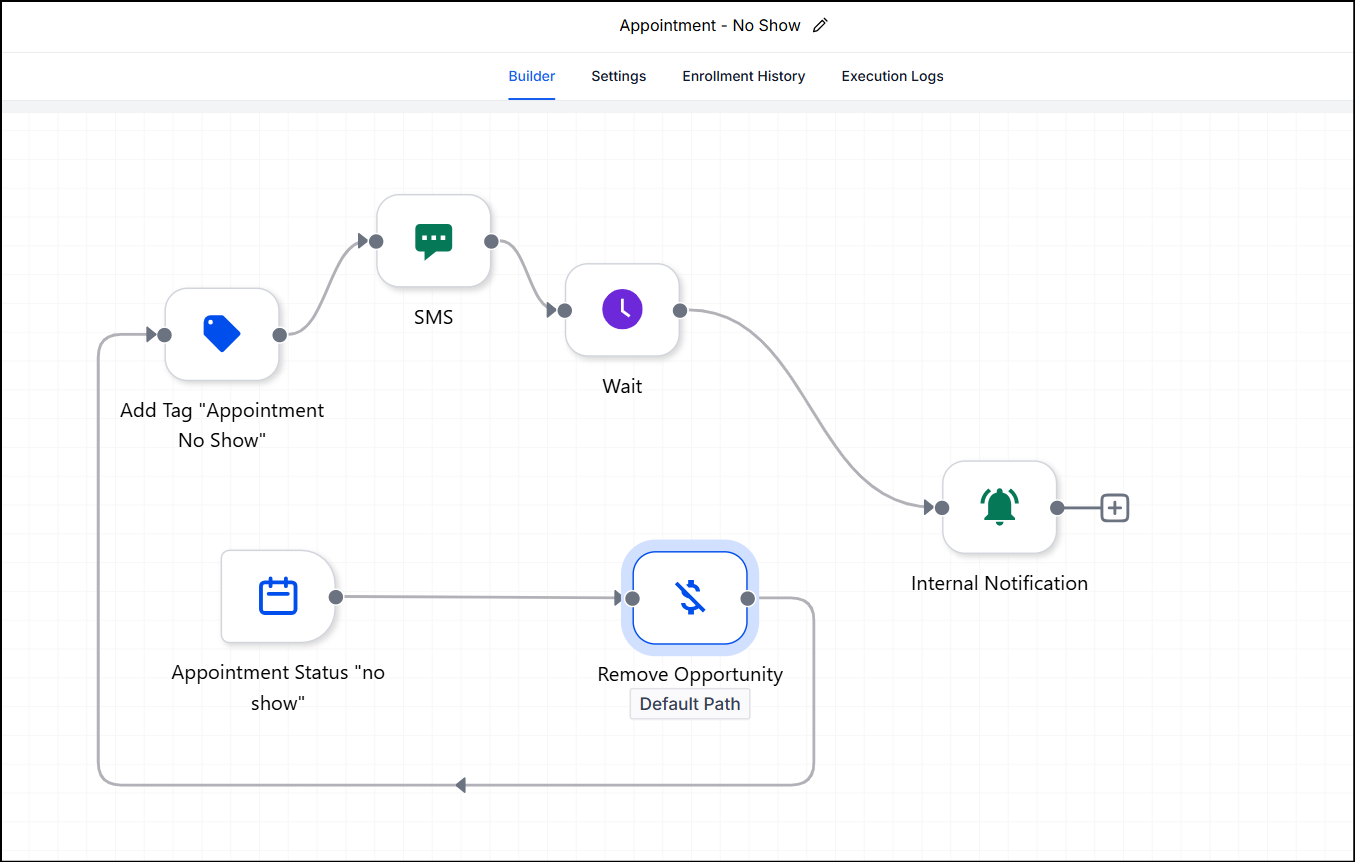Click the output port of Remove Opportunity node
The height and width of the screenshot is (862, 1355).
748,599
